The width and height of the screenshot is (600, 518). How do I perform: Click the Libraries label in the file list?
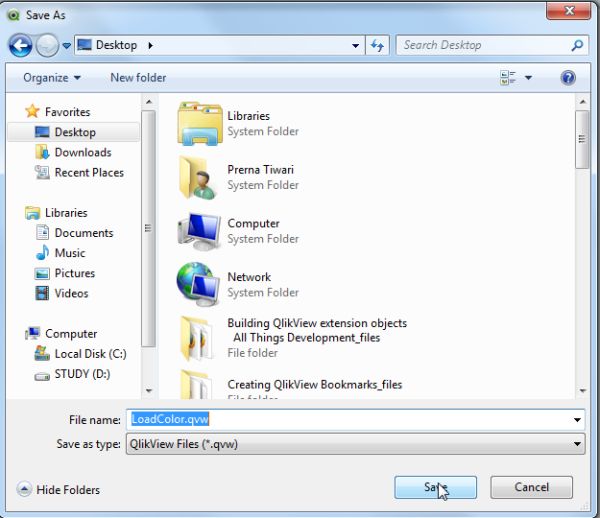248,116
